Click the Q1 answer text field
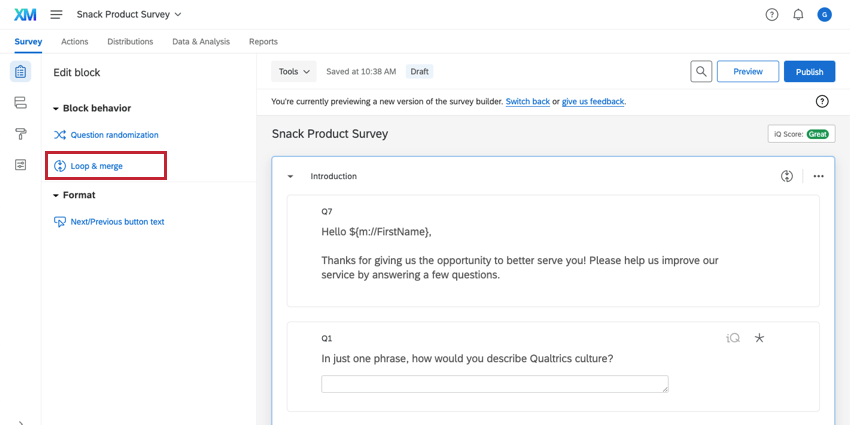This screenshot has height=425, width=850. 494,384
